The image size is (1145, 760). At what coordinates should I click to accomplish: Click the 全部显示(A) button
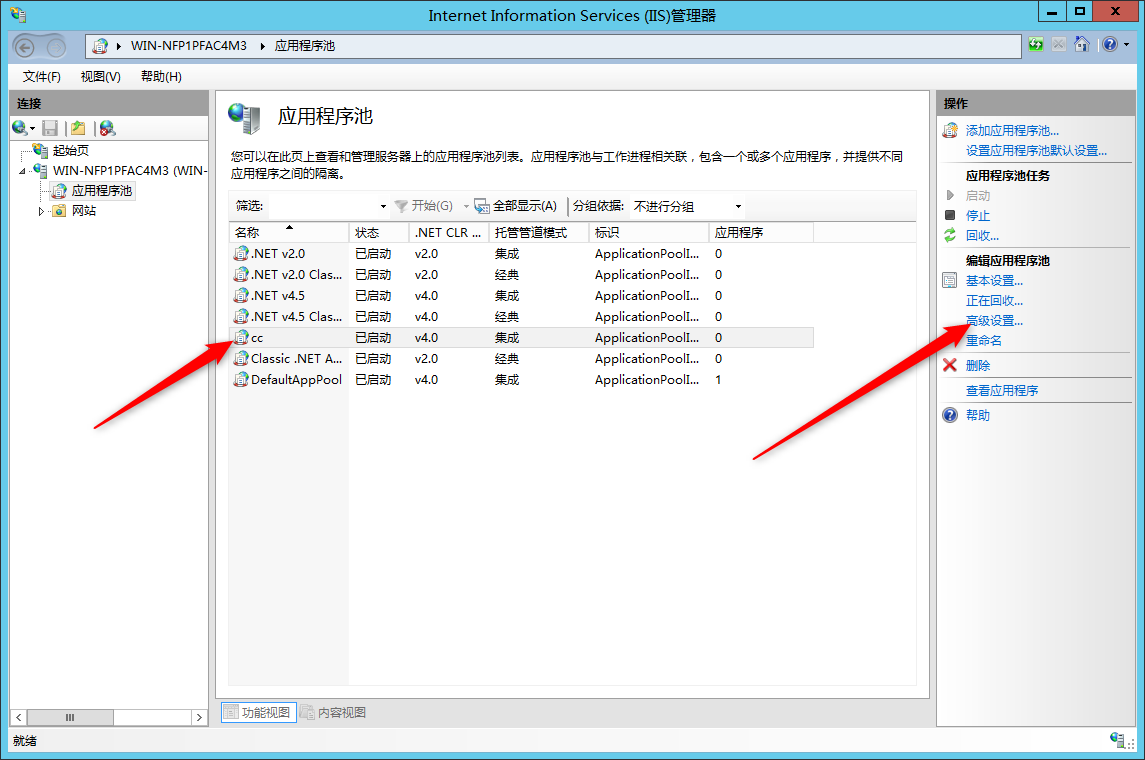(x=516, y=207)
